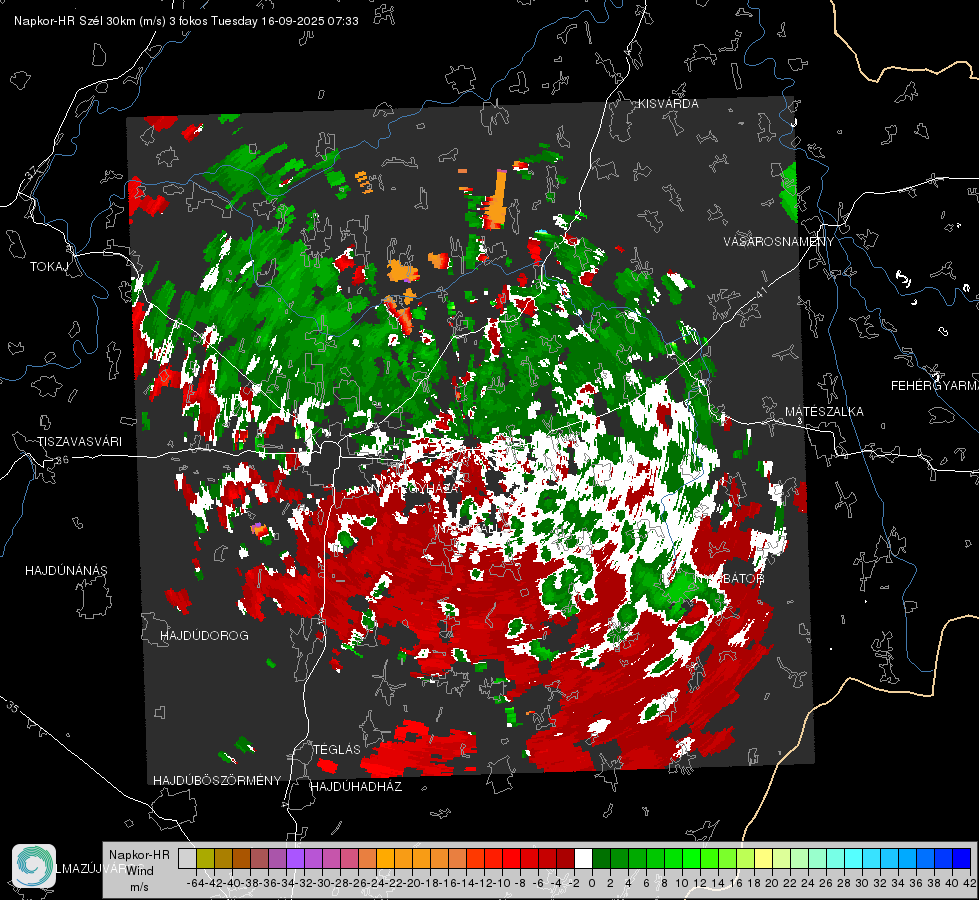
Task: Select the white legend swatch between -2 and 0
Action: pyautogui.click(x=583, y=859)
